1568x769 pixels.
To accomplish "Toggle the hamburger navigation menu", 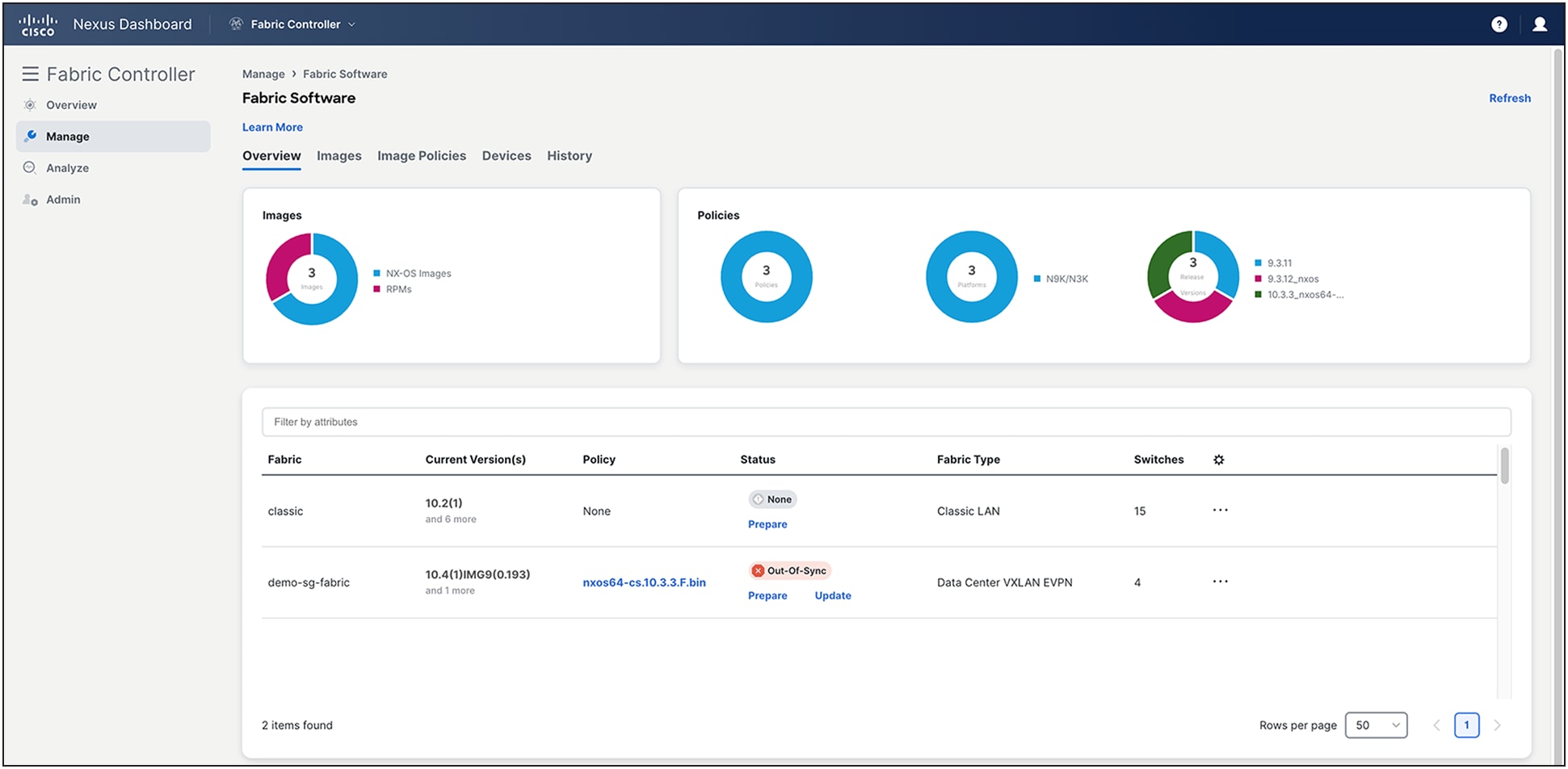I will pos(31,74).
